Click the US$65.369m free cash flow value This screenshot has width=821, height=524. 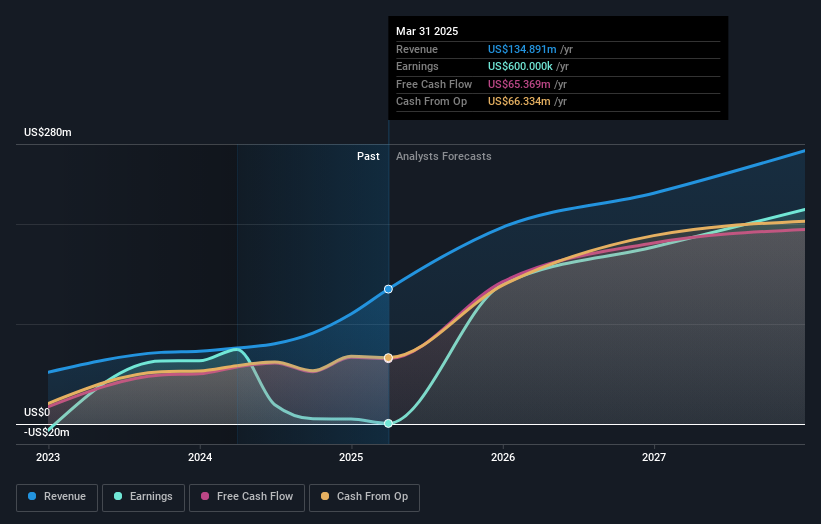(519, 84)
